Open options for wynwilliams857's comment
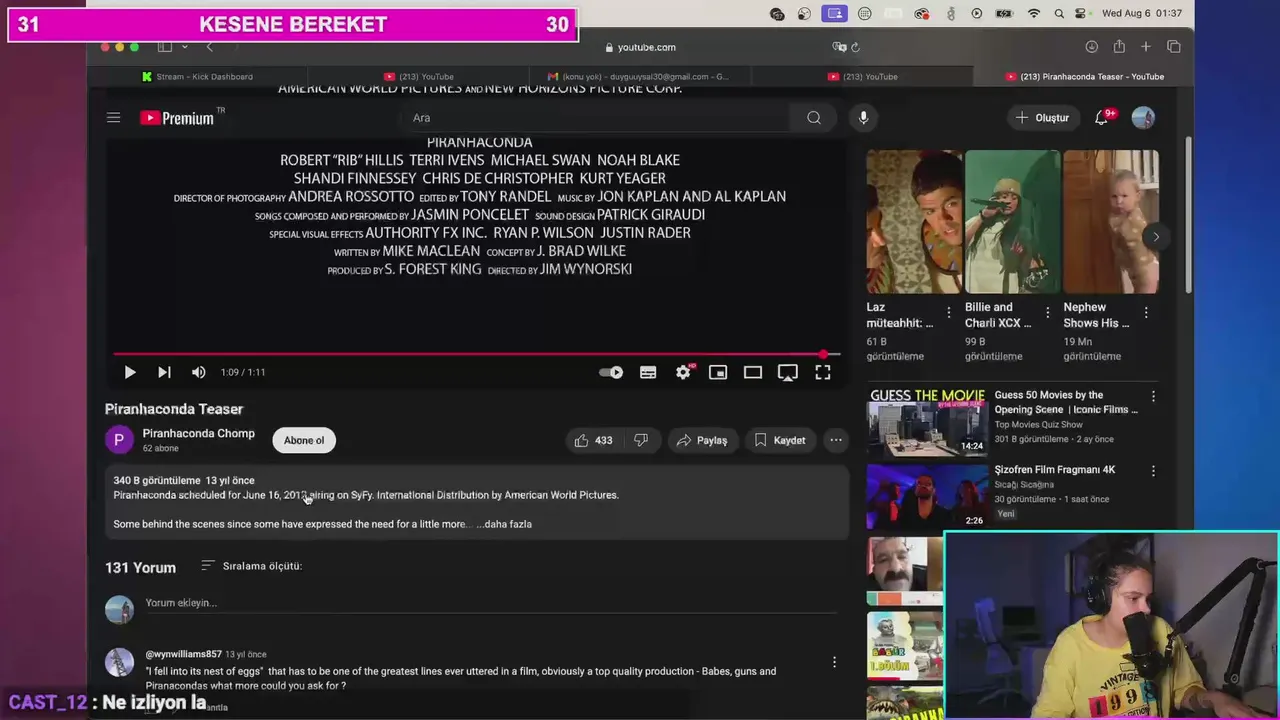The image size is (1280, 720). (x=834, y=662)
